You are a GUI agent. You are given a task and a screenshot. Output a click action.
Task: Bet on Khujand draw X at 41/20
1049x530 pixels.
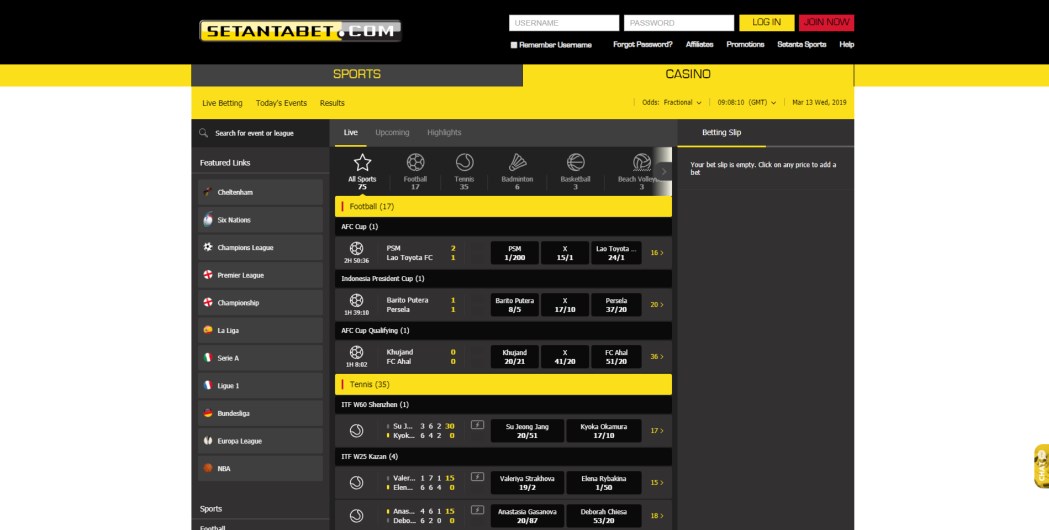[x=565, y=357]
